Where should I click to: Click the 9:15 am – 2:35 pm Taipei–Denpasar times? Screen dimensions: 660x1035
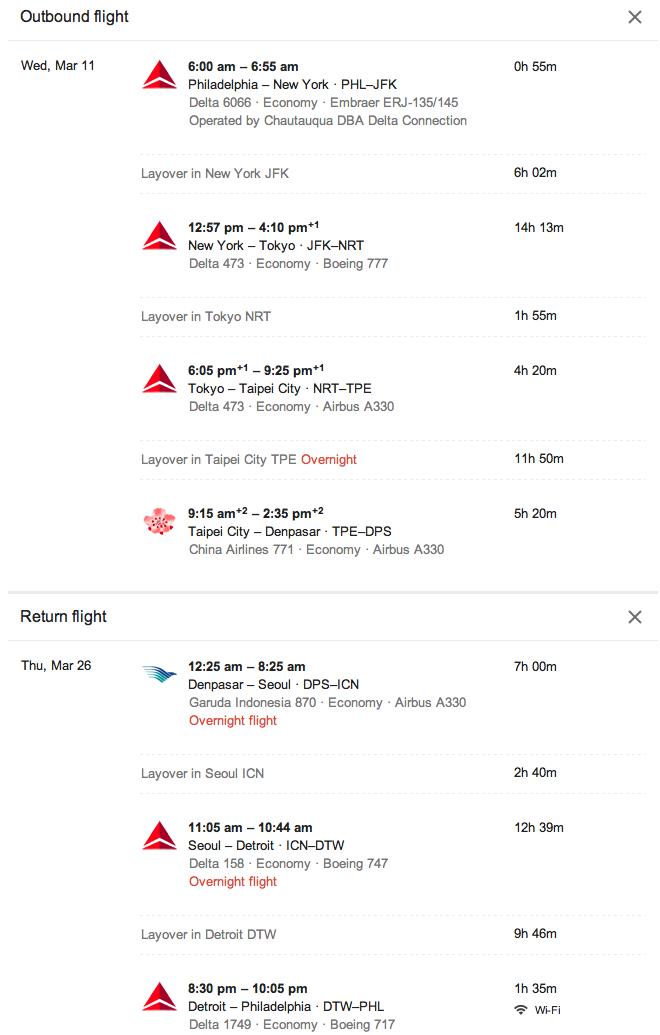point(255,513)
